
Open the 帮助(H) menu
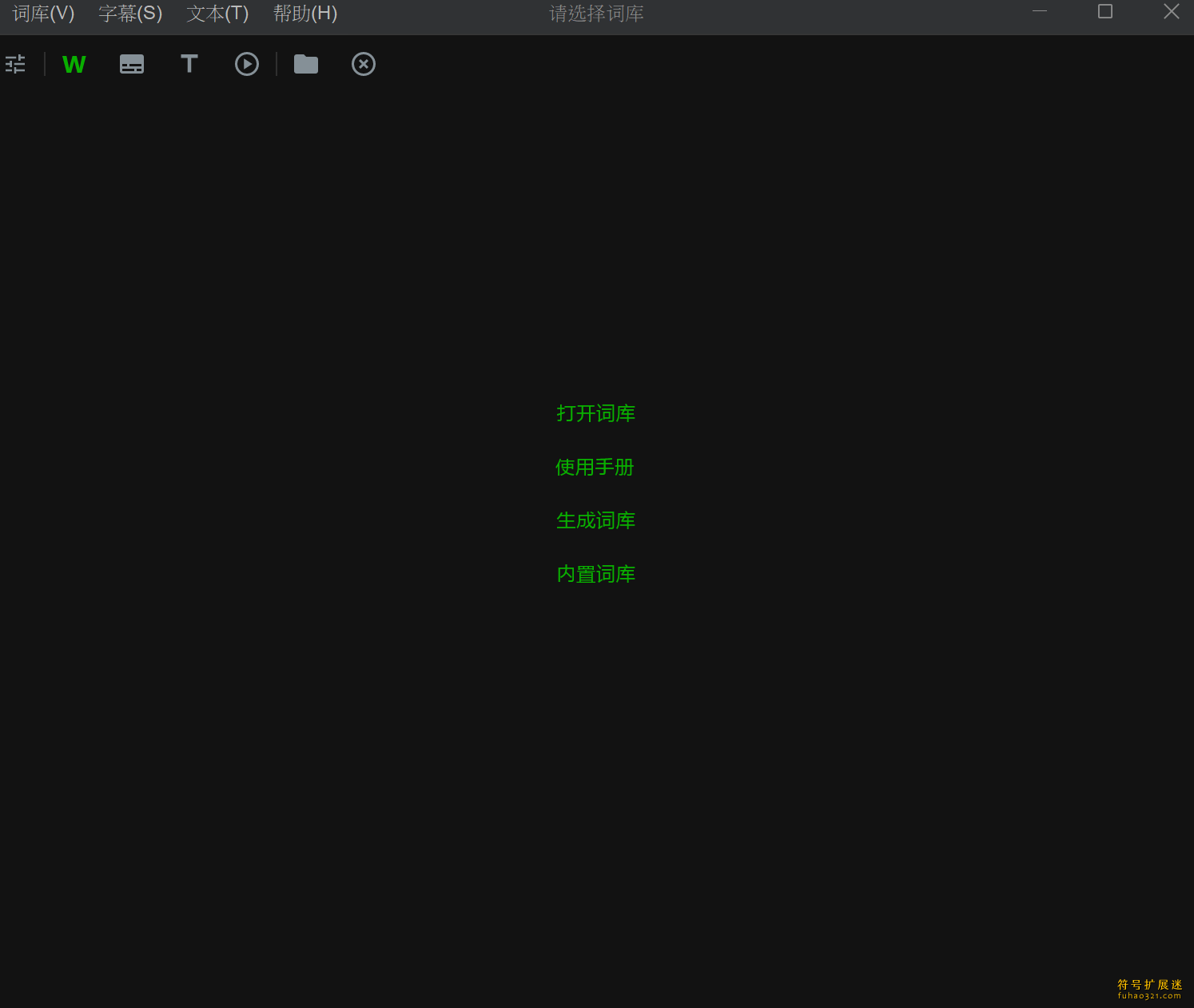pyautogui.click(x=305, y=14)
